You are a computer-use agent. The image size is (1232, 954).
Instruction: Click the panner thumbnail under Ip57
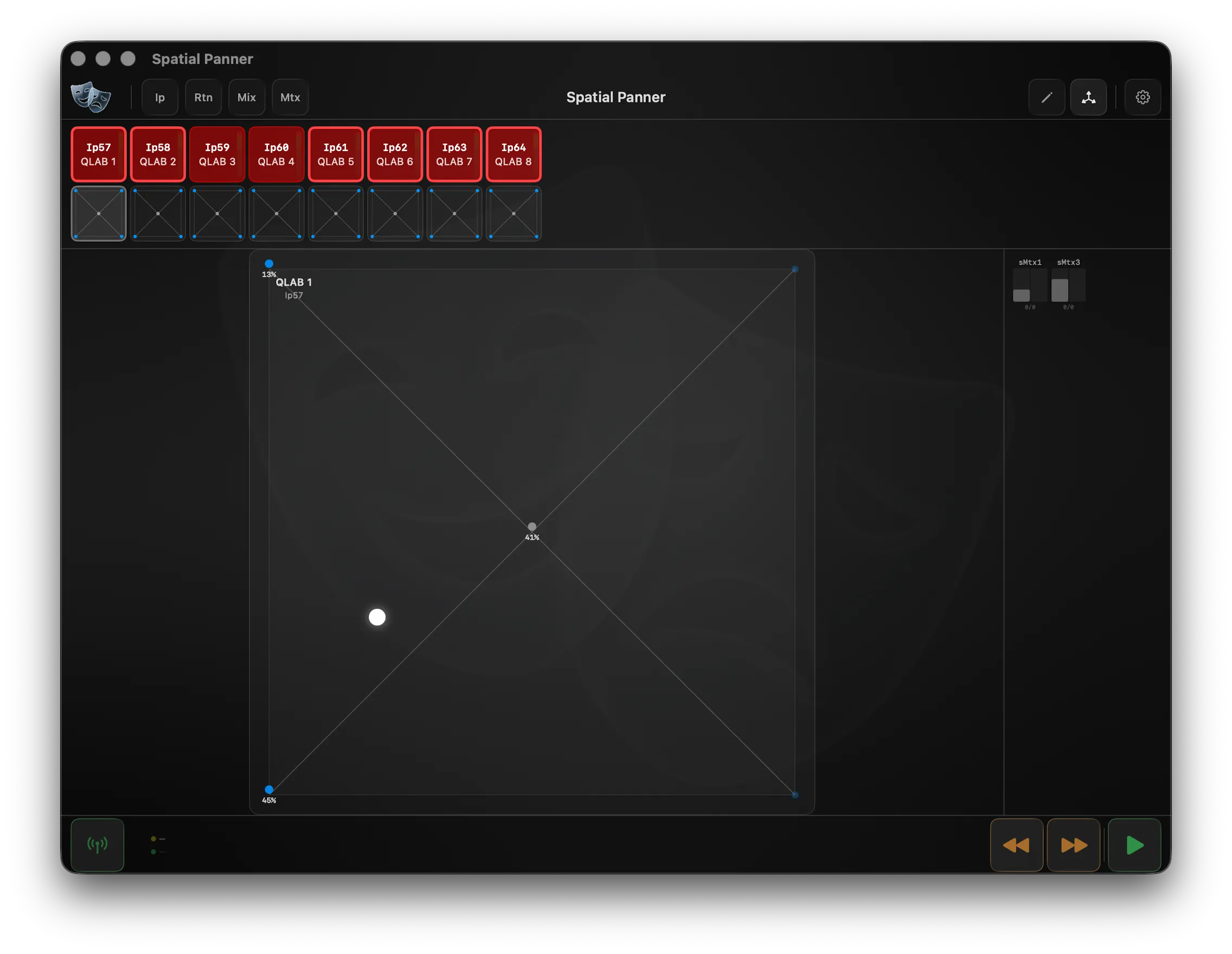[98, 213]
